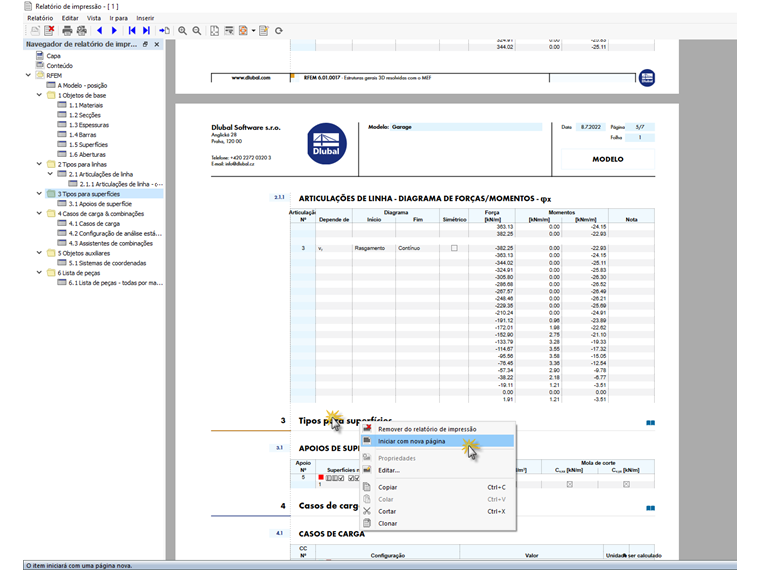The width and height of the screenshot is (760, 570).
Task: Collapse the 6 Lista de peças node
Action: pos(39,272)
